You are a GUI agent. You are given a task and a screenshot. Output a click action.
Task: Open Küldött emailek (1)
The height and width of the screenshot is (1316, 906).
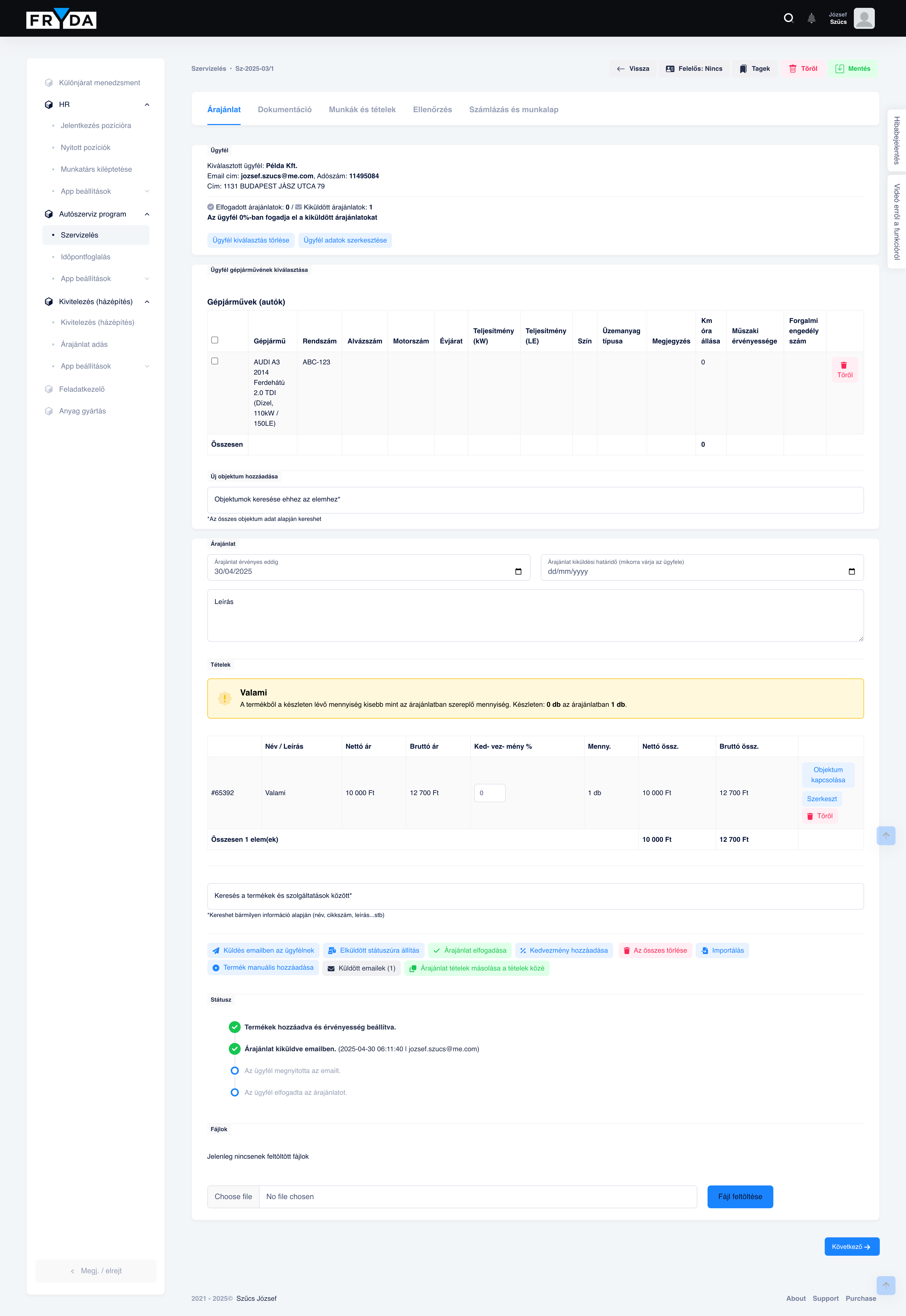click(x=362, y=969)
